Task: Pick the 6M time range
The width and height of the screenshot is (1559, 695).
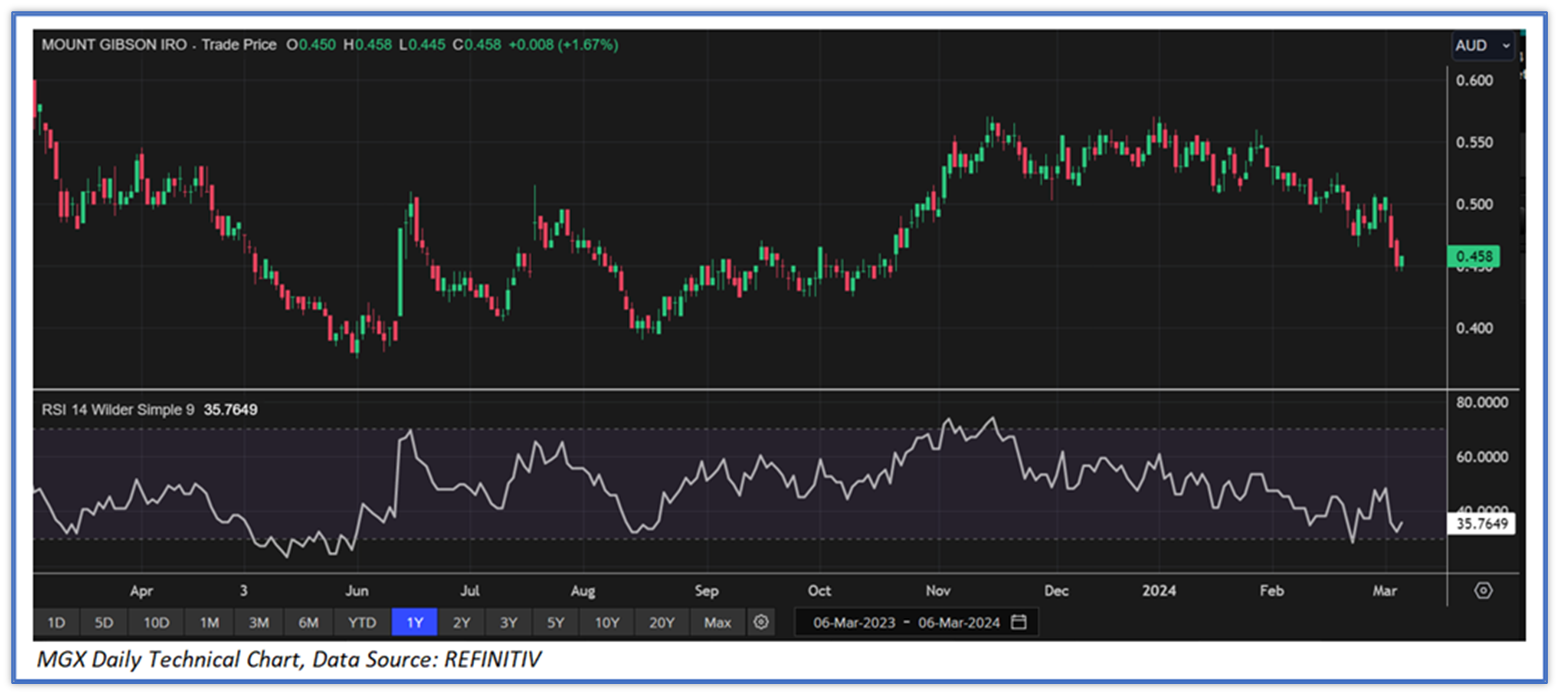Action: point(308,623)
